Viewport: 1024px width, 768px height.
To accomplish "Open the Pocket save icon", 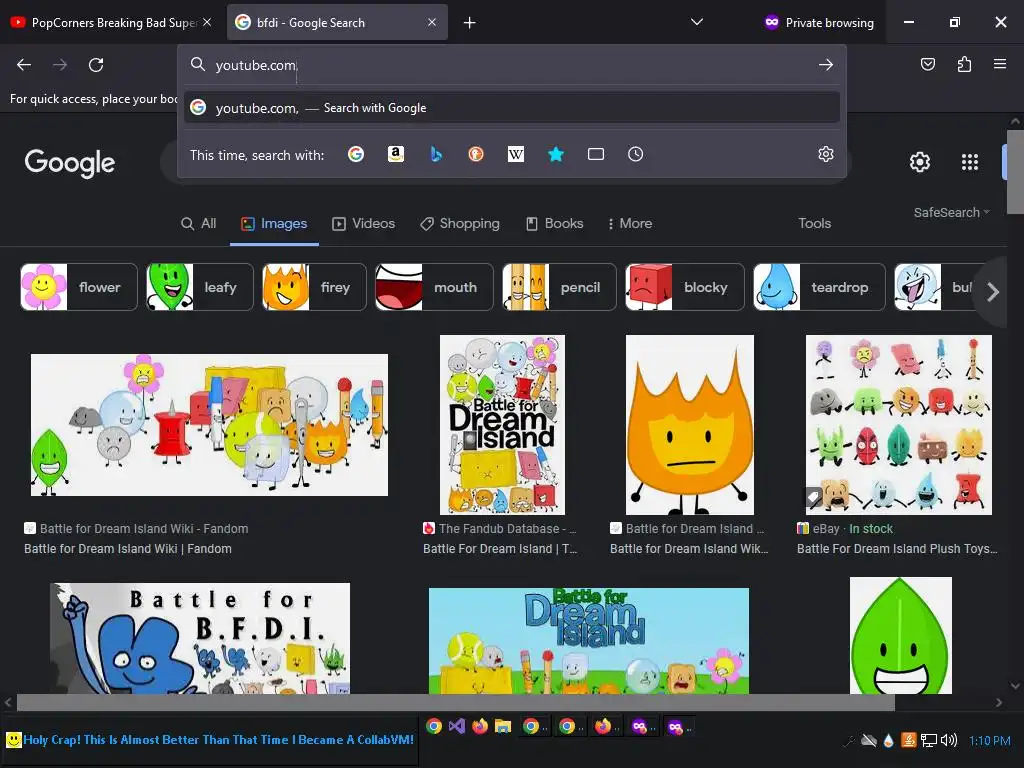I will (x=927, y=64).
